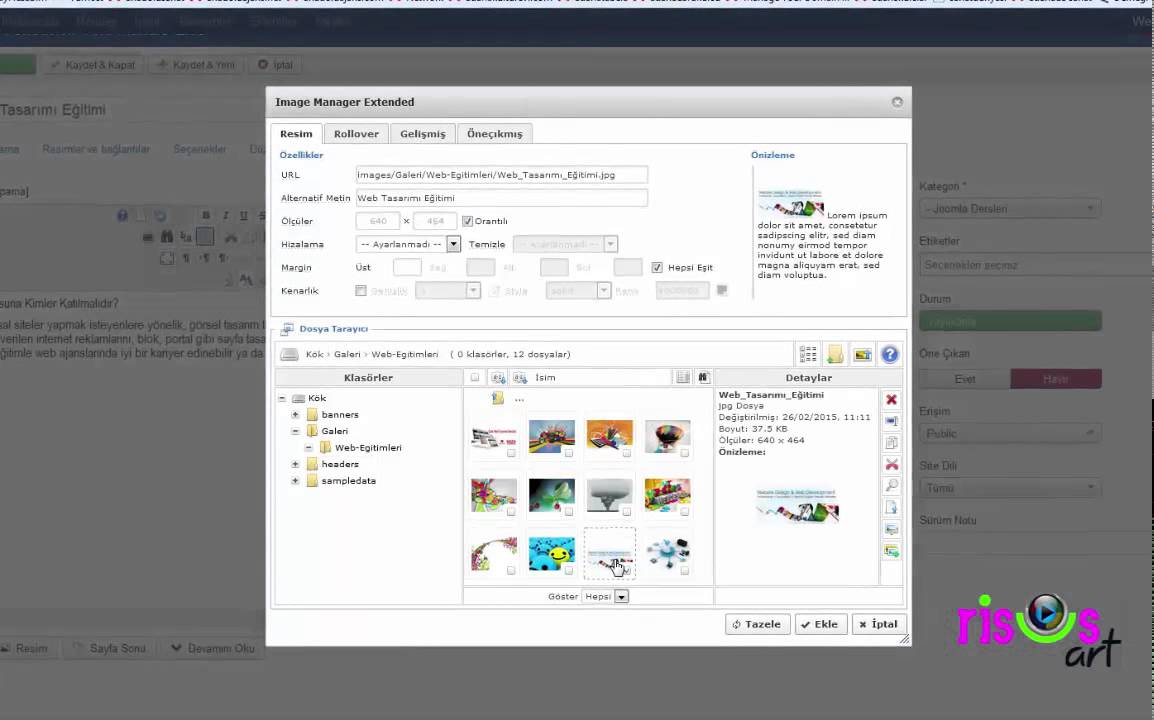Click the dialog İptal button

[x=879, y=624]
